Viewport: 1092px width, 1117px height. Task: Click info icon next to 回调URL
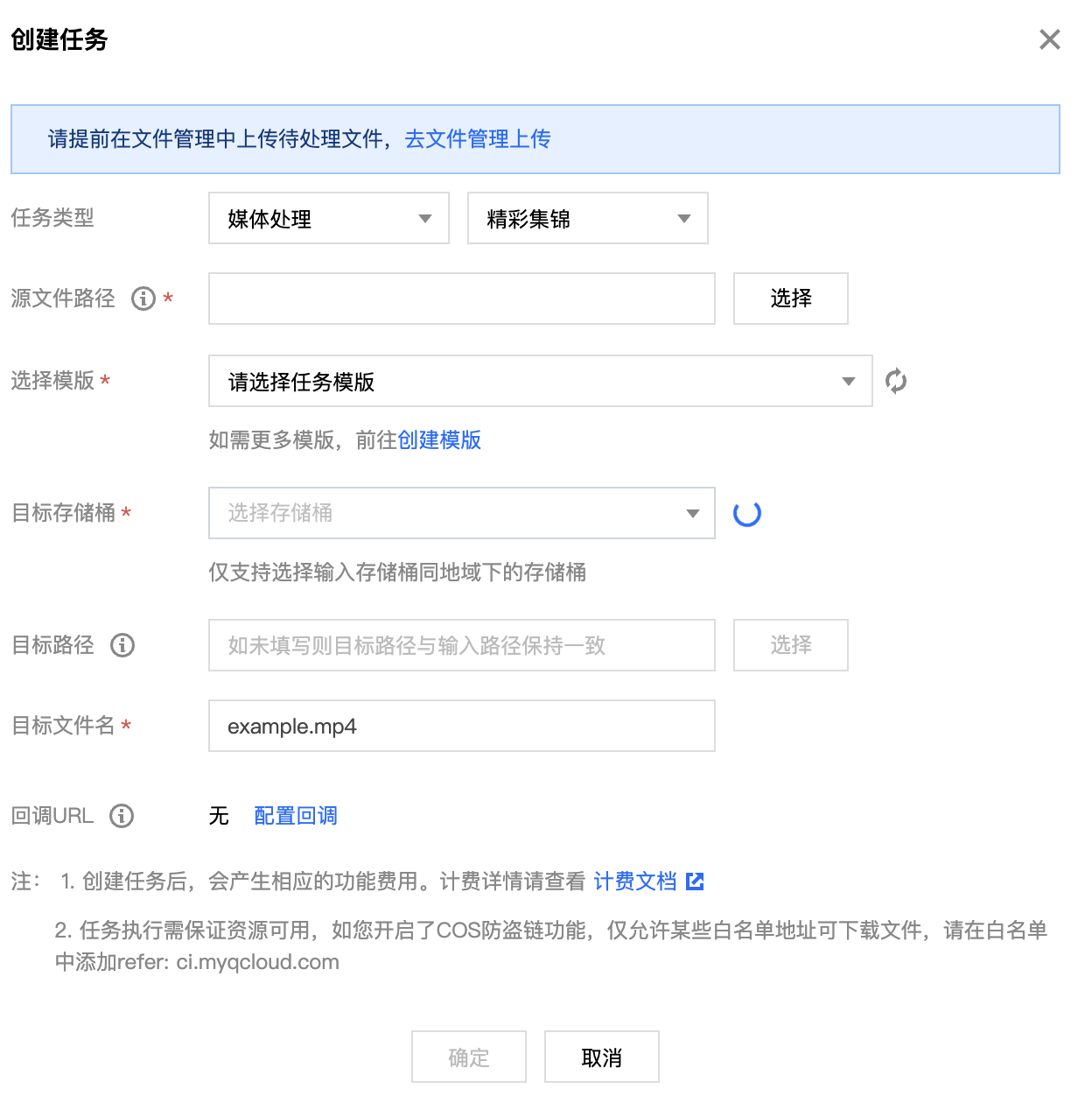coord(122,816)
